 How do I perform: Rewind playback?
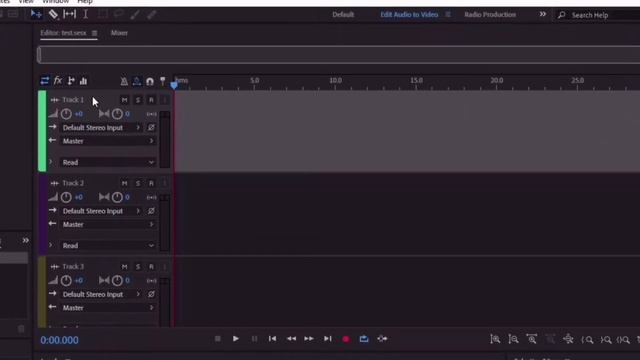(291, 339)
